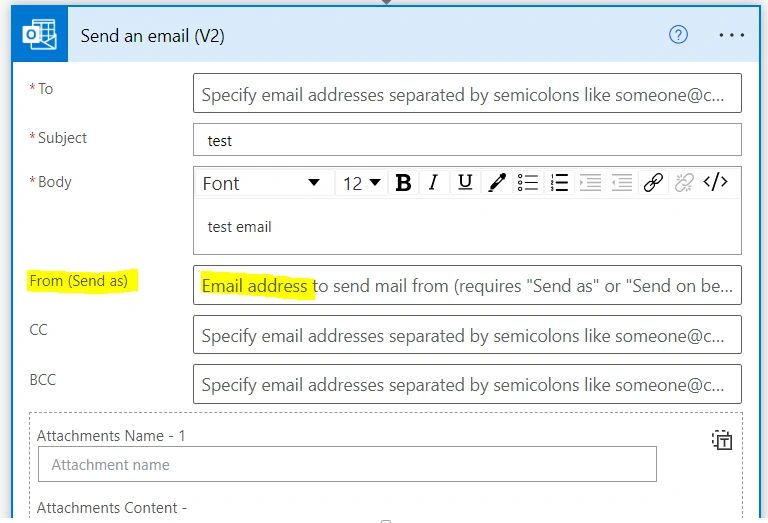768x523 pixels.
Task: Increase indent of body text
Action: tap(591, 183)
